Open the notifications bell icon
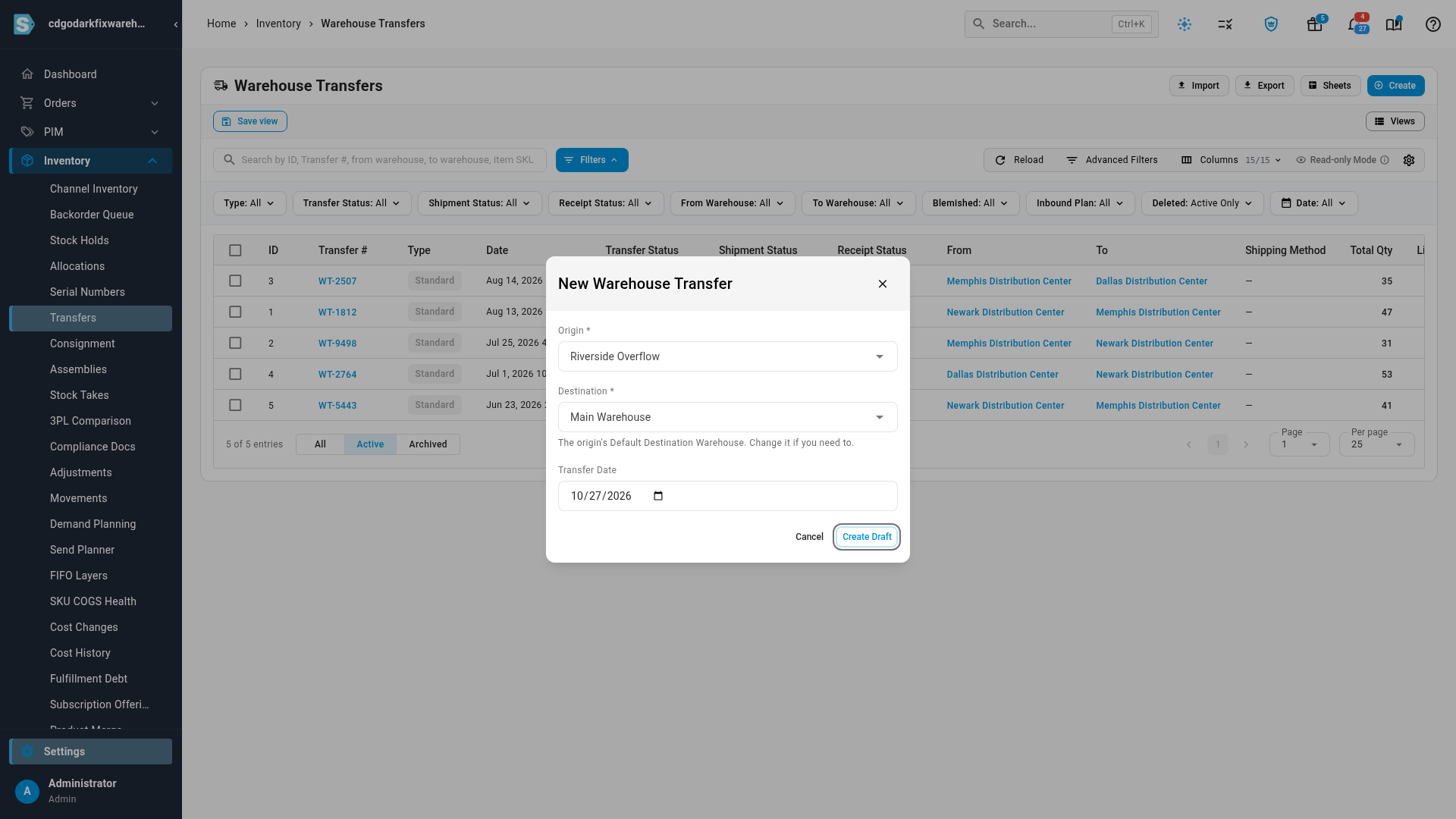Viewport: 1456px width, 819px height. tap(1354, 24)
